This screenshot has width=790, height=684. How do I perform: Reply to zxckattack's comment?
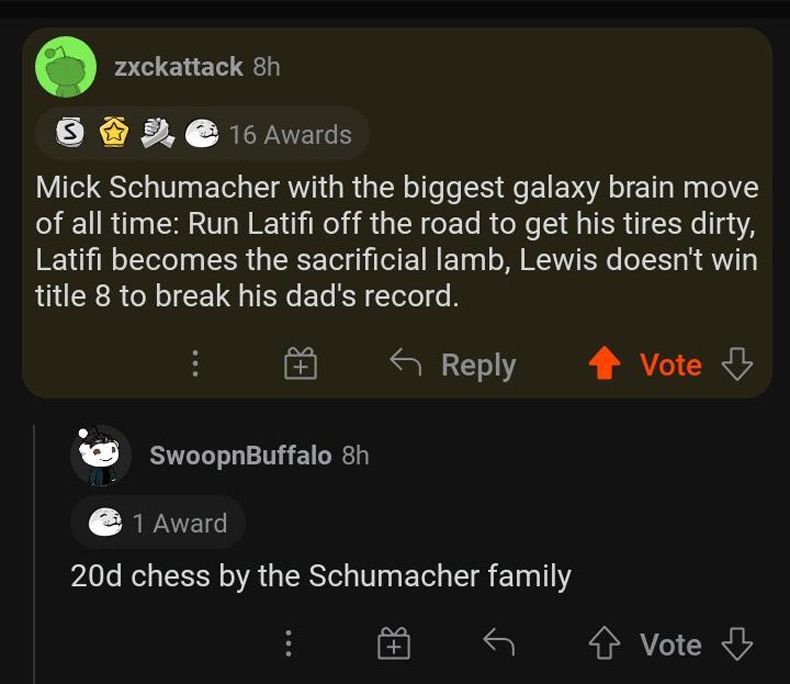point(453,365)
